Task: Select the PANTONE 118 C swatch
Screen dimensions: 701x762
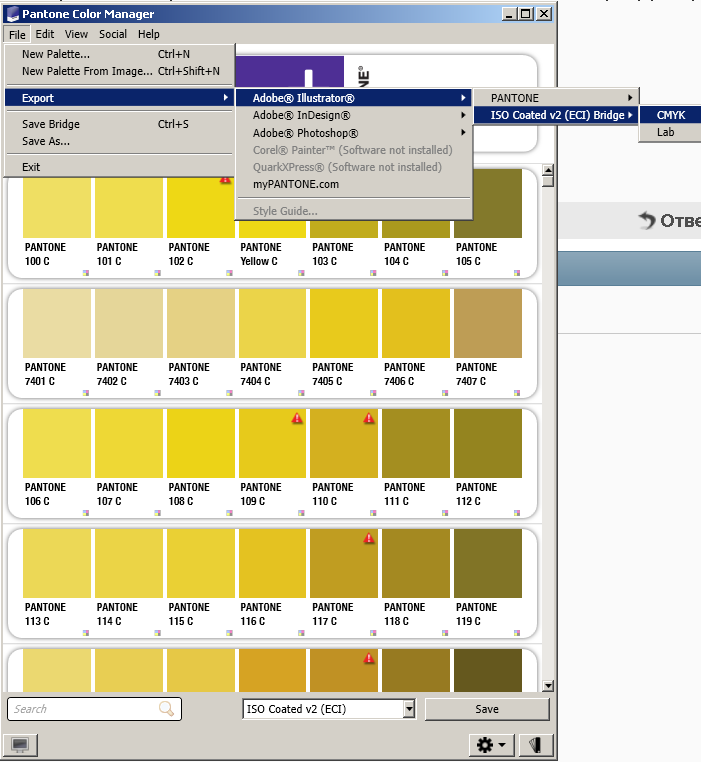Action: (416, 563)
